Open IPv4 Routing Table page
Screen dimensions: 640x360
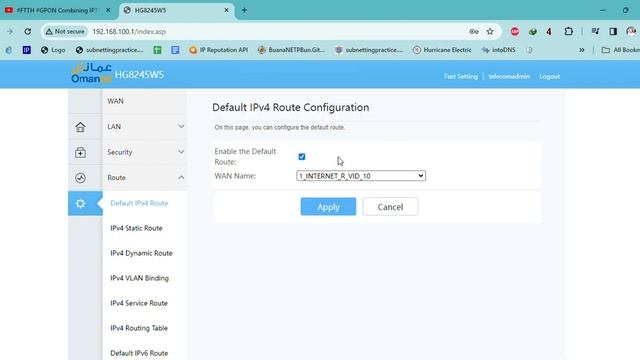tap(139, 328)
